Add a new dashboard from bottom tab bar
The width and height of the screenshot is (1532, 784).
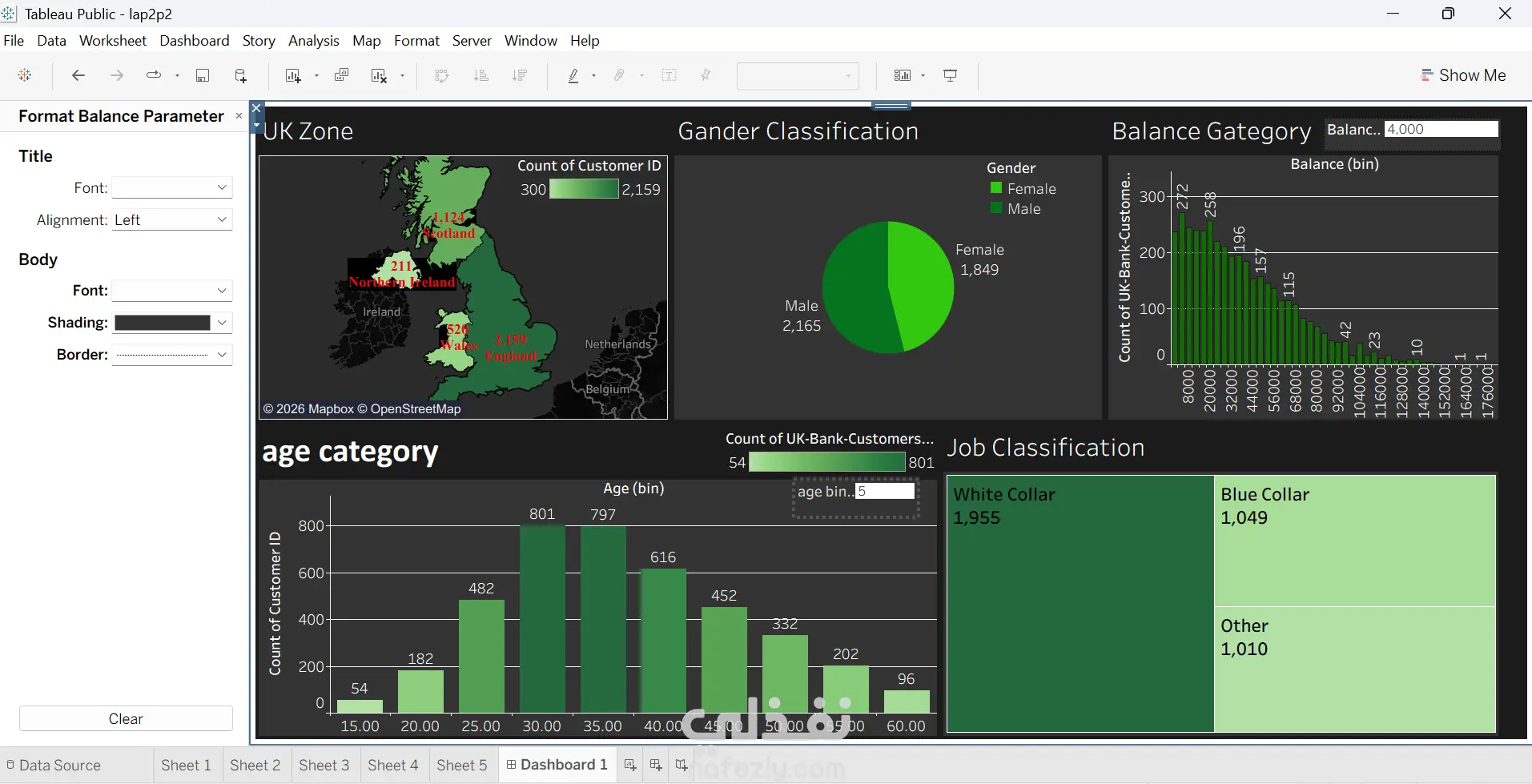coord(656,765)
